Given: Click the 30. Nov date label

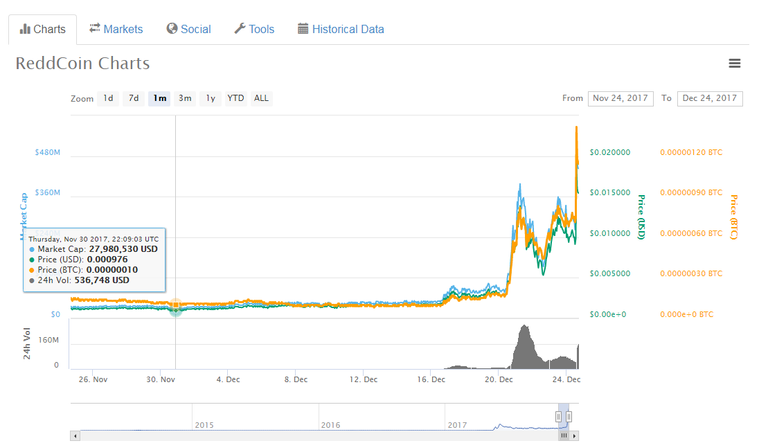Looking at the screenshot, I should [x=161, y=379].
